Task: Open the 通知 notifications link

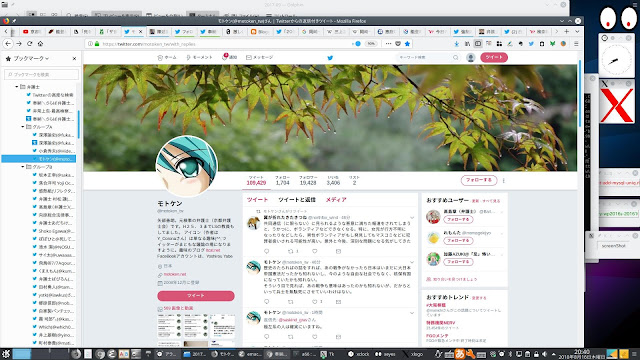Action: coord(229,58)
